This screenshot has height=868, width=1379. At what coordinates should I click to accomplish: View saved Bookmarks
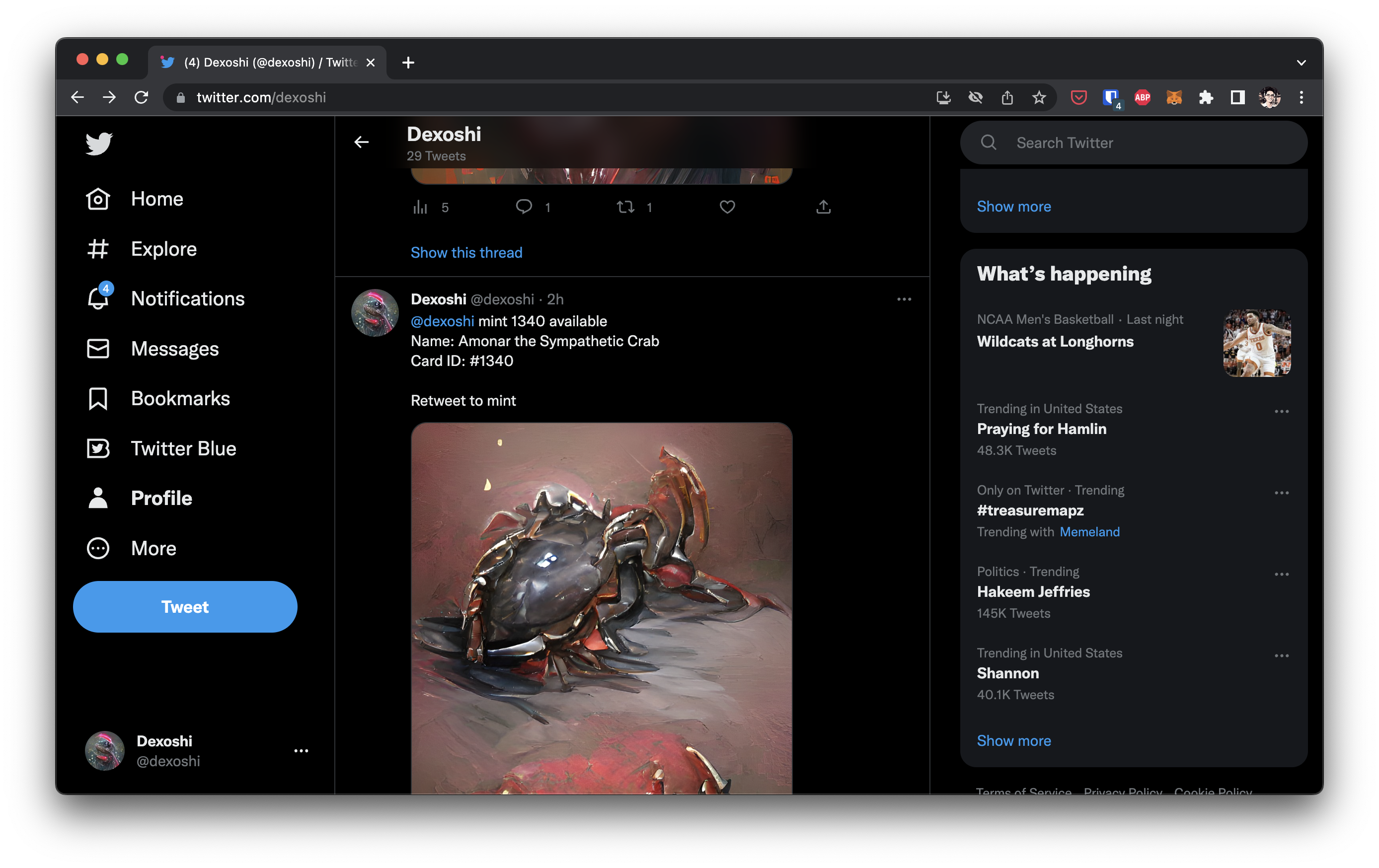coord(158,398)
